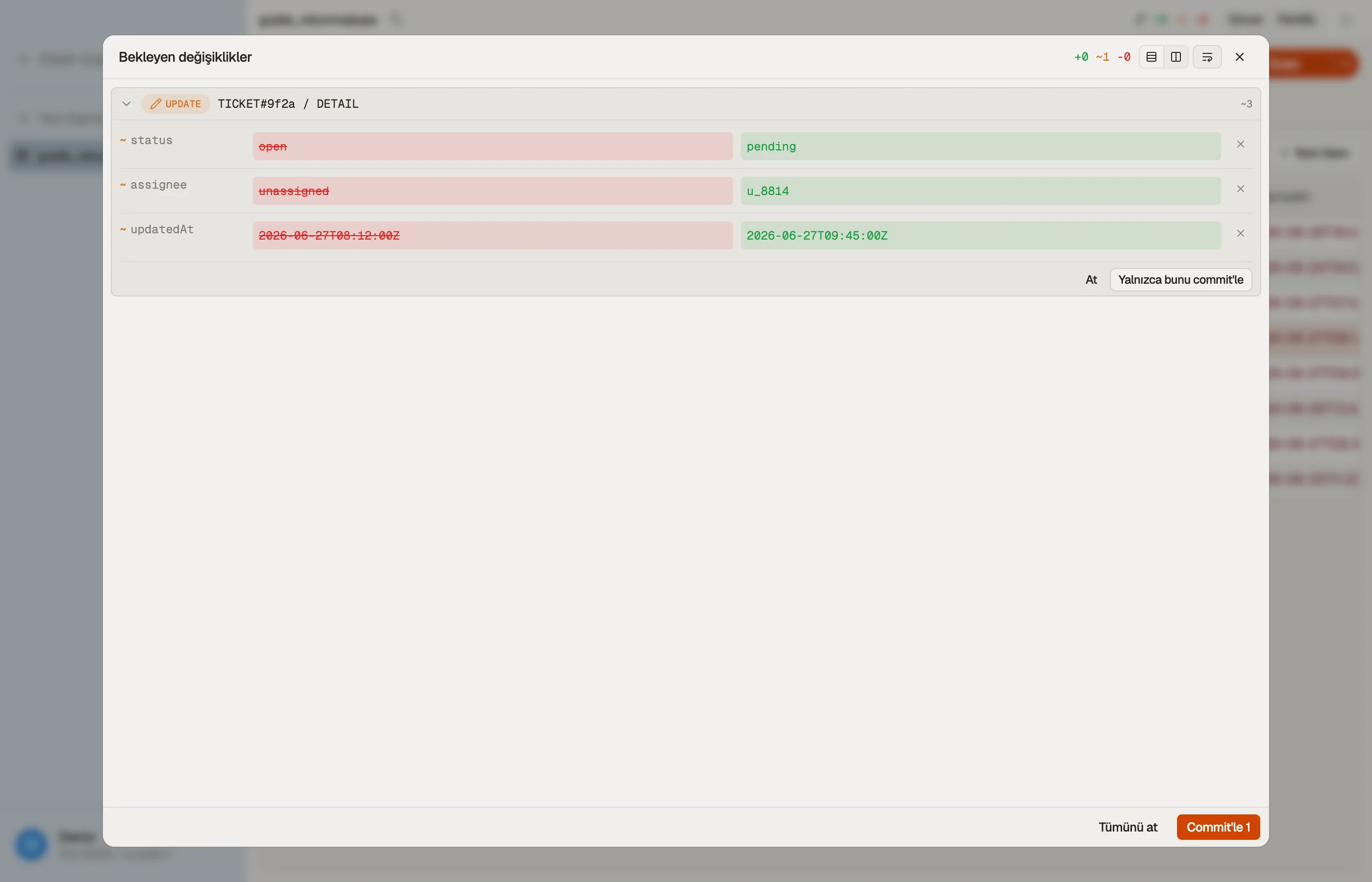Click the Commit'le 1 button
This screenshot has height=882, width=1372.
pyautogui.click(x=1218, y=827)
